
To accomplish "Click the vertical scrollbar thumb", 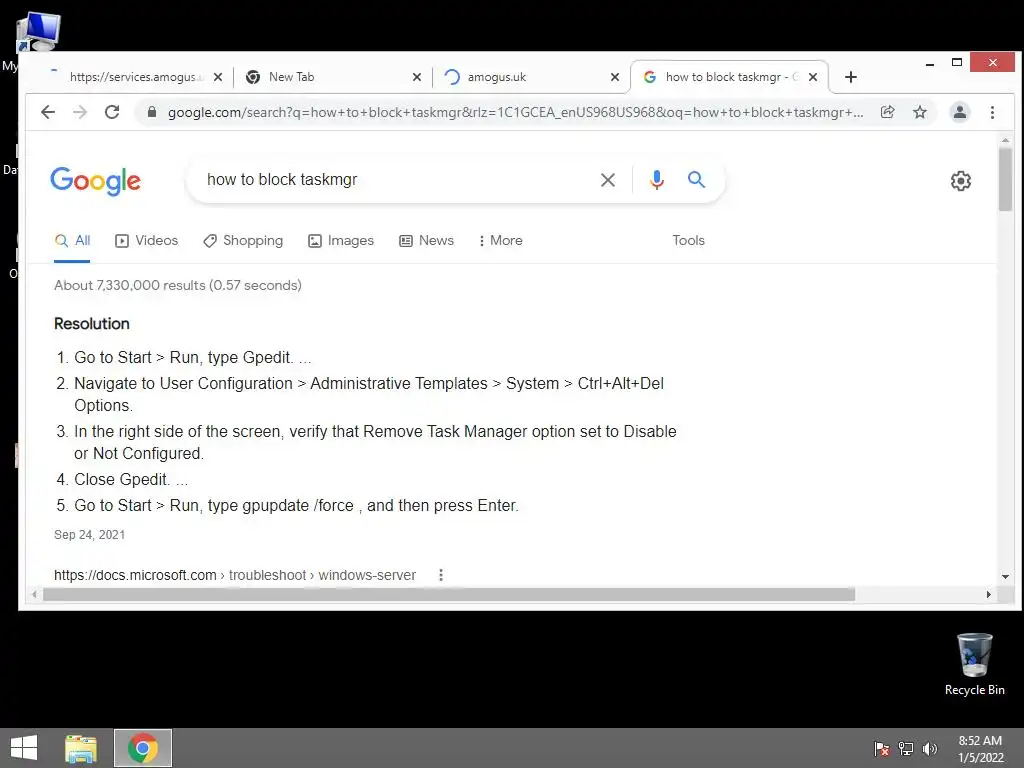I will coord(1005,180).
